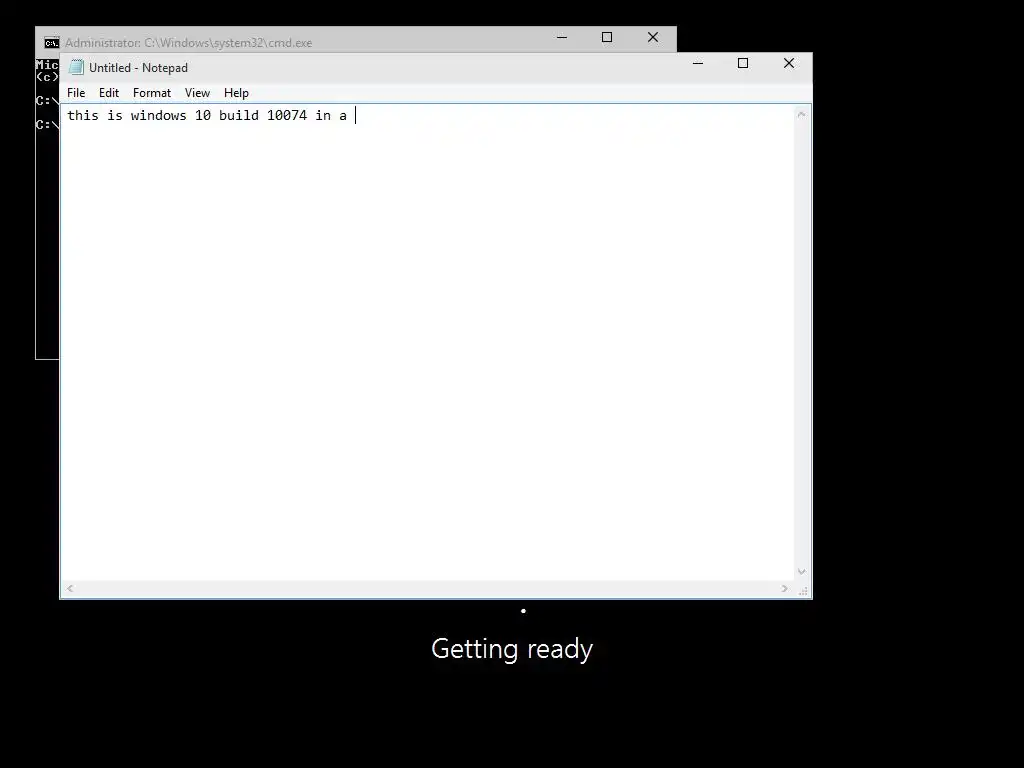Screen dimensions: 1024x768
Task: Close the cmd.exe window
Action: pos(653,37)
